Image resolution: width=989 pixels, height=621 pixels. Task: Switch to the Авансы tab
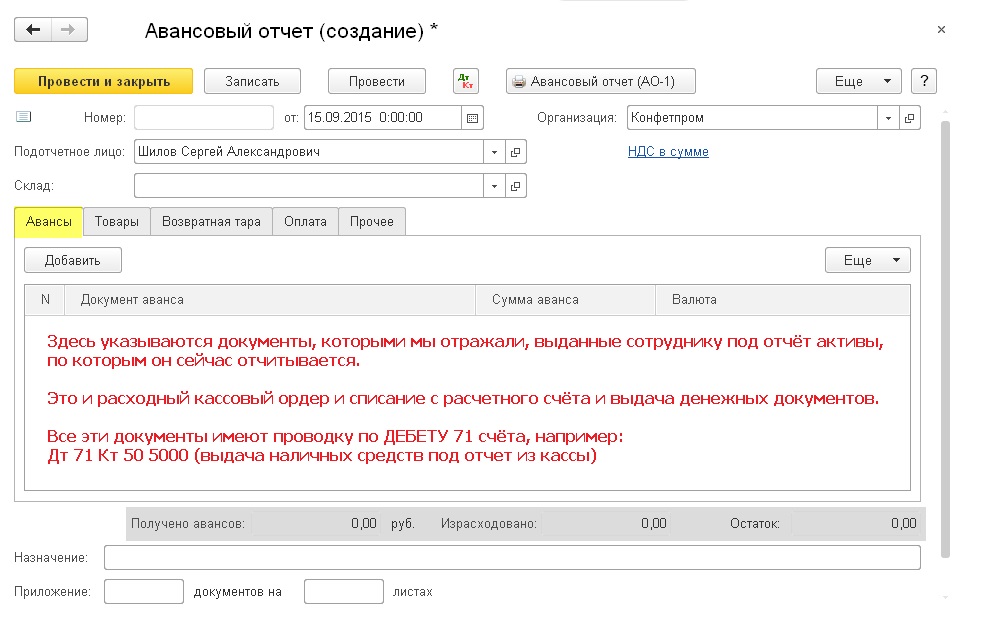click(49, 222)
